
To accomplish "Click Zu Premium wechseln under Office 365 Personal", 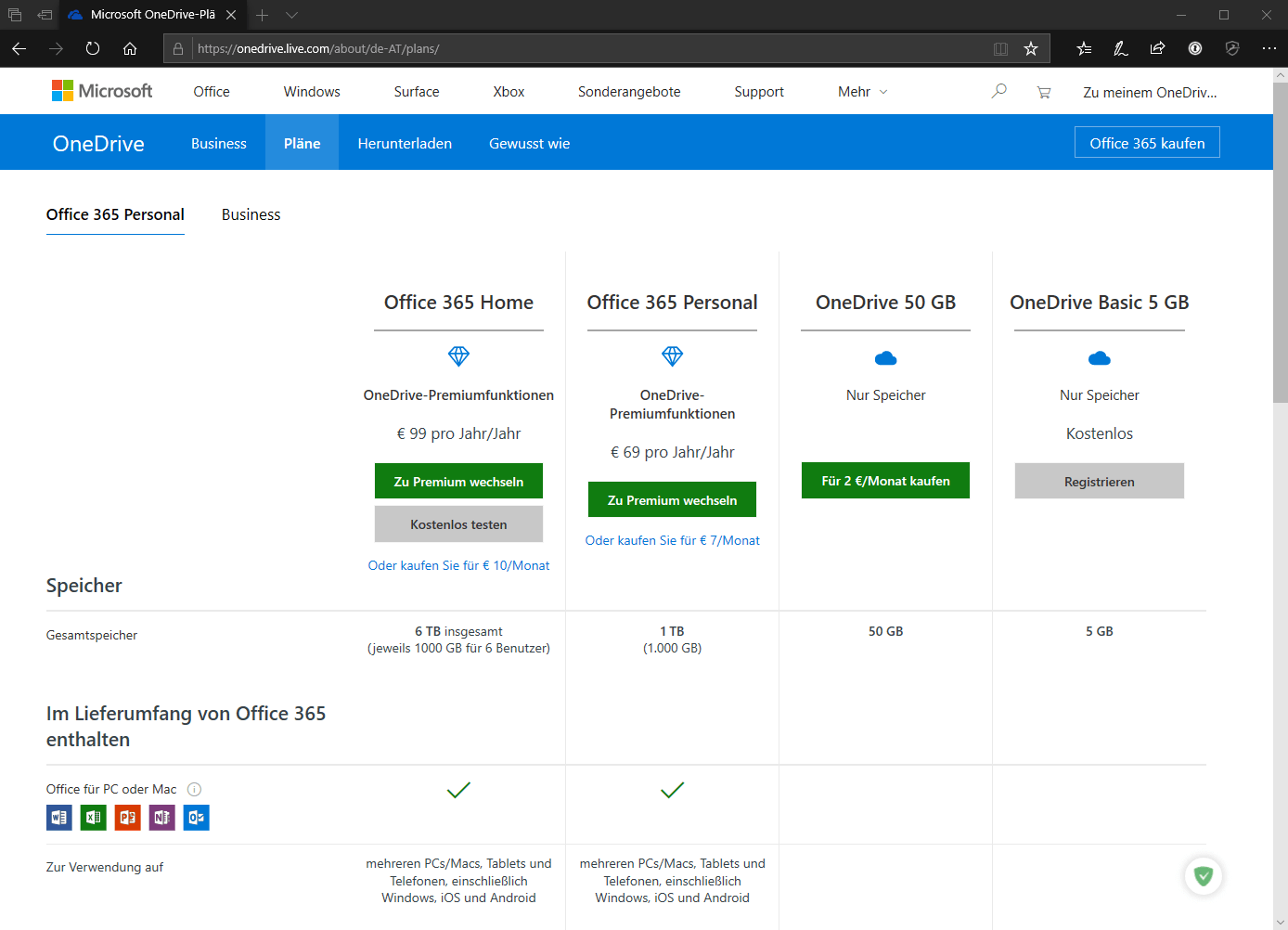I will pos(672,500).
